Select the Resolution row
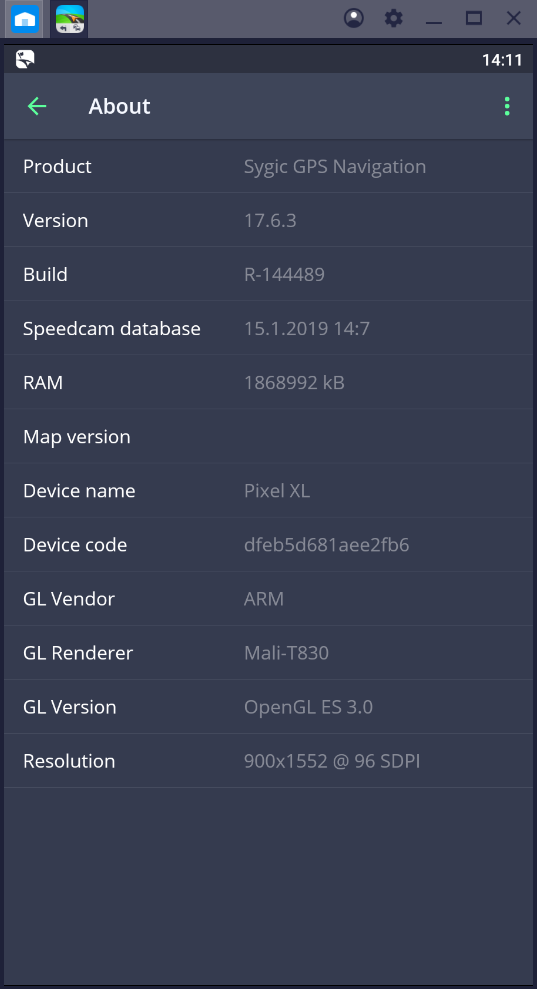This screenshot has height=989, width=537. [269, 761]
